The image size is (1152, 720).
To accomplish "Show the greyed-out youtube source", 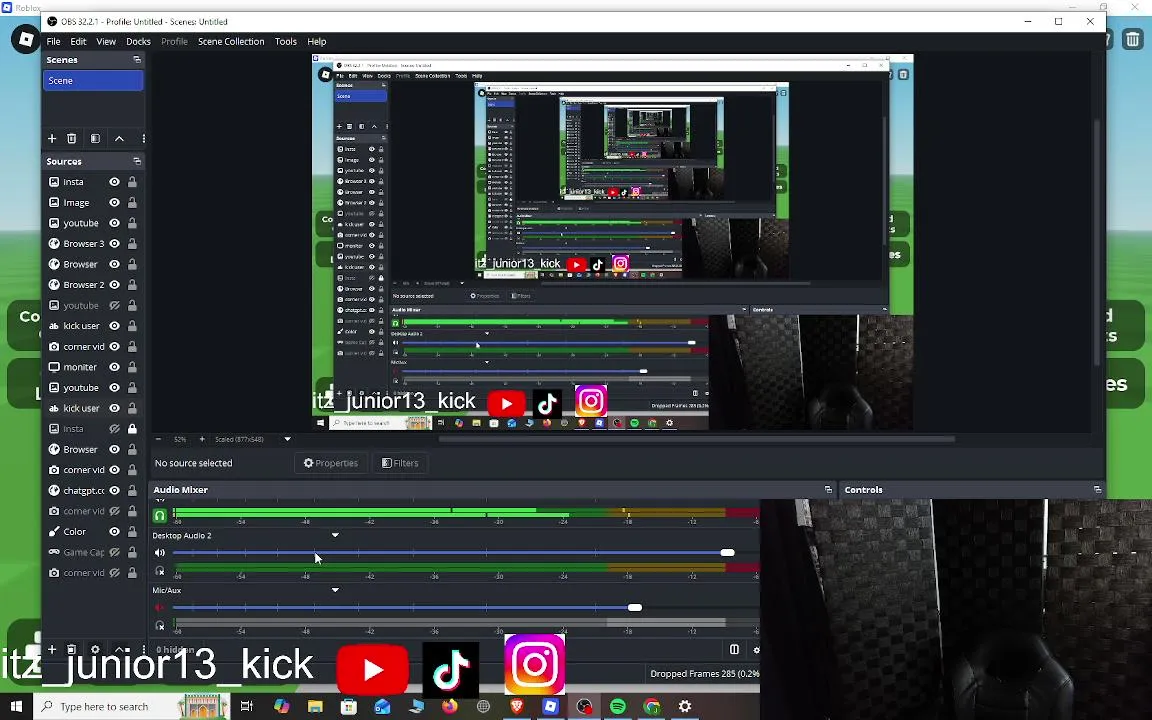I will (115, 305).
